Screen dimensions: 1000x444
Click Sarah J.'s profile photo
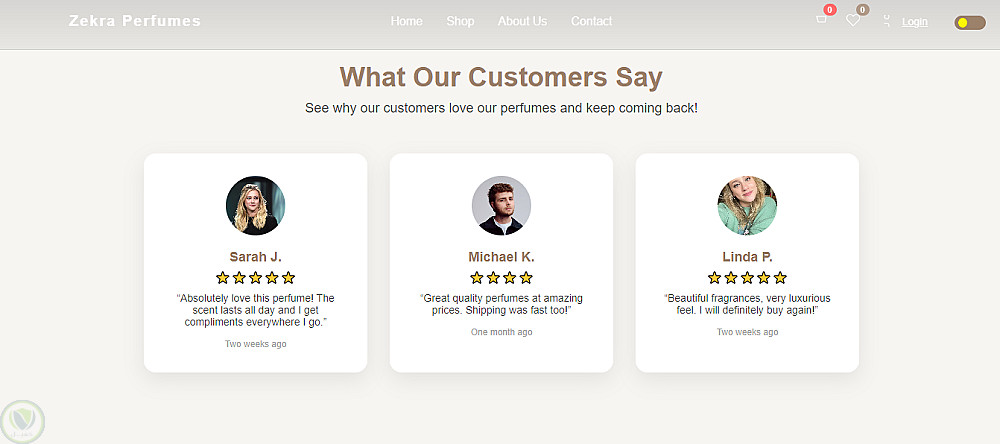255,206
